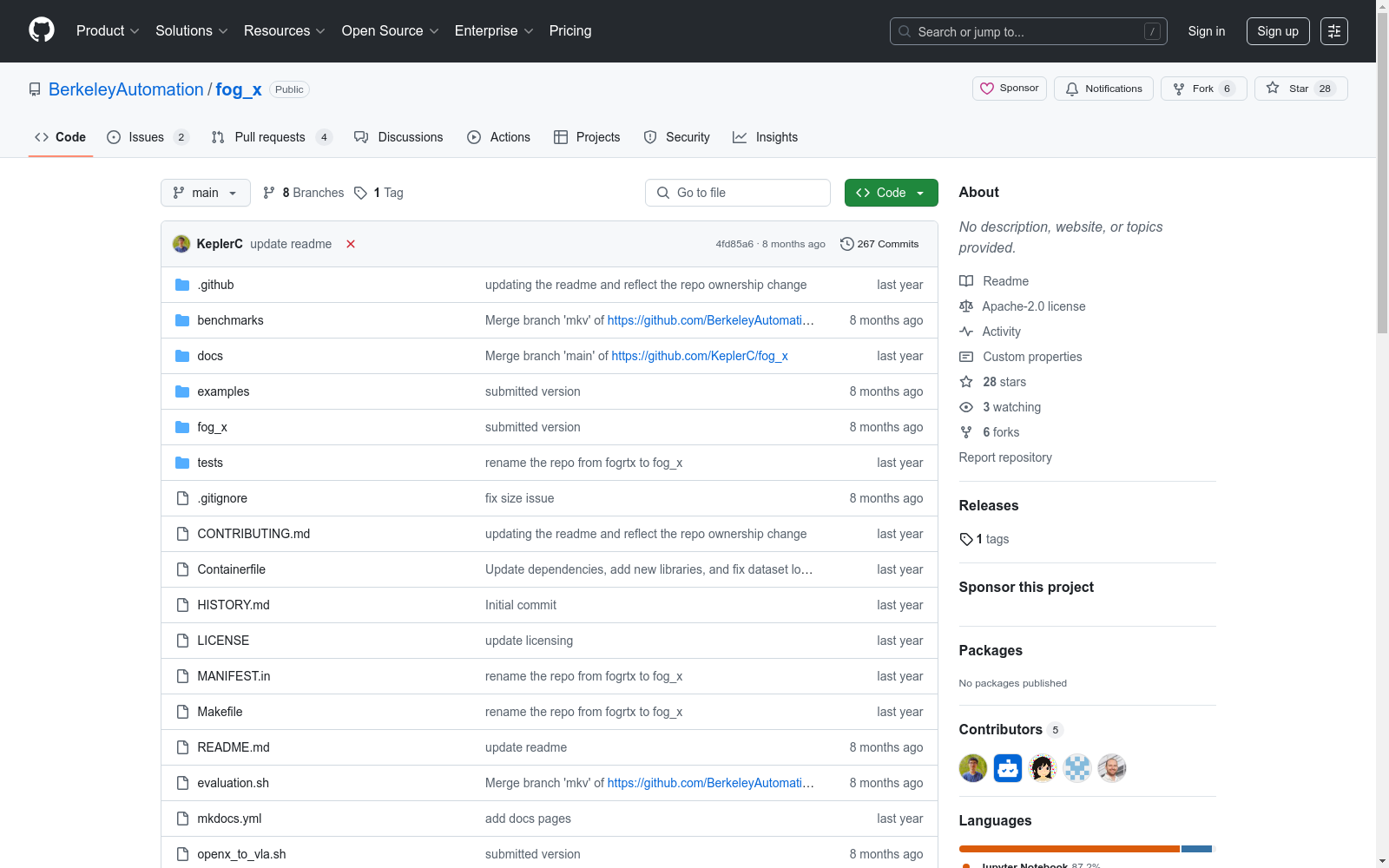Click the star icon next to 28 stars

click(966, 382)
